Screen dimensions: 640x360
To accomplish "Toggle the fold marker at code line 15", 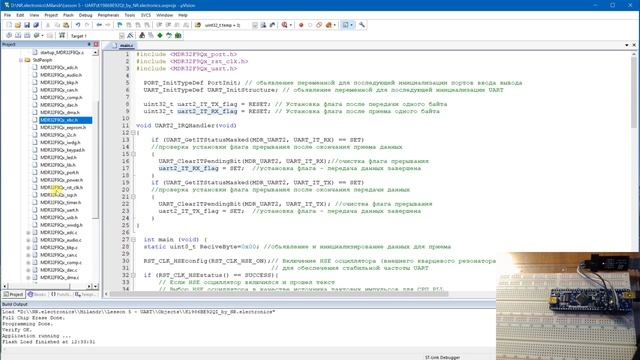I will pyautogui.click(x=133, y=154).
